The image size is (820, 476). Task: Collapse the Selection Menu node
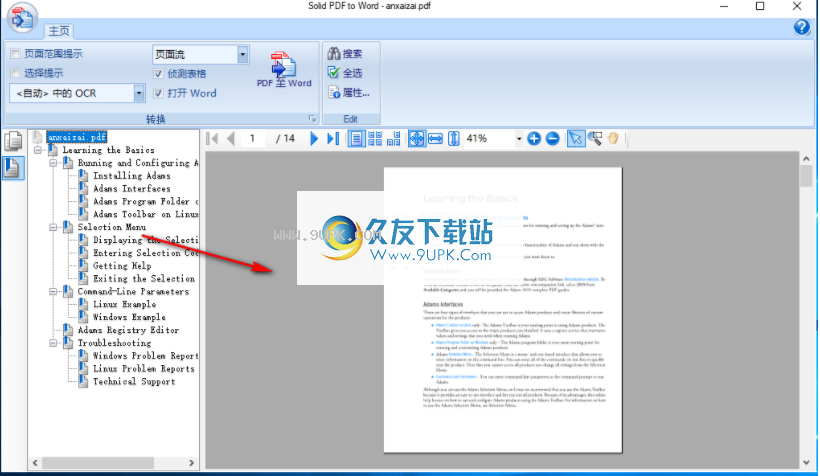click(53, 227)
